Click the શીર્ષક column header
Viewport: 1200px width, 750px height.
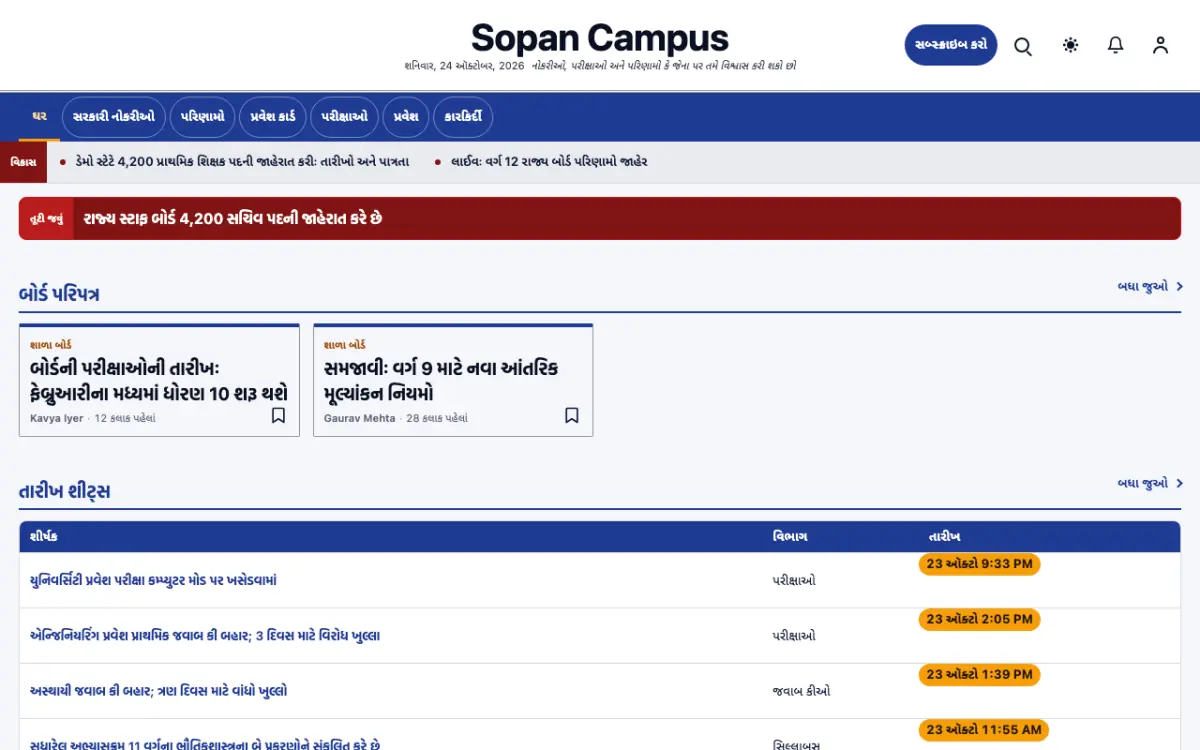(44, 537)
